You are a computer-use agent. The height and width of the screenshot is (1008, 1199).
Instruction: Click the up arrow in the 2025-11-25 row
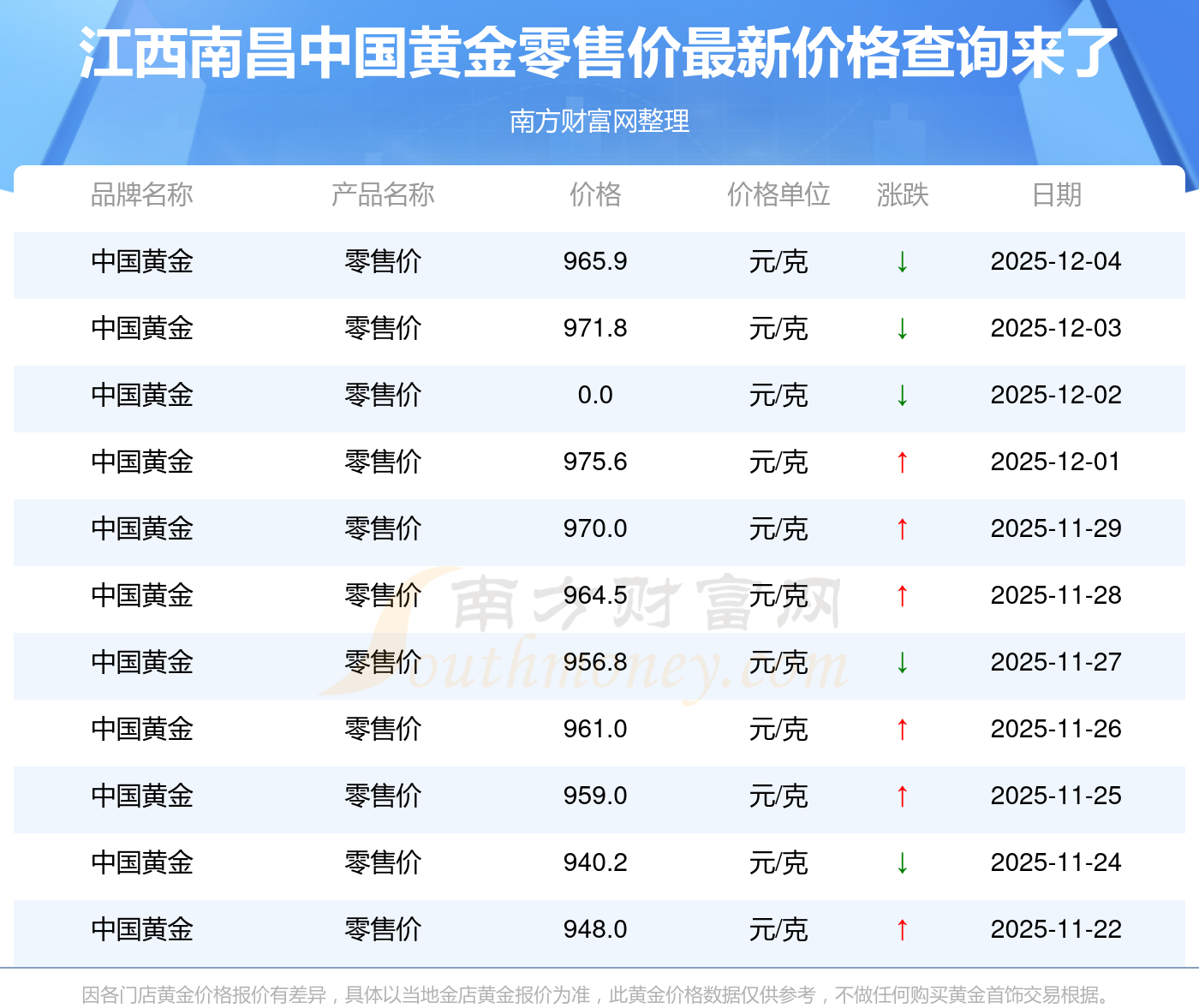(902, 796)
